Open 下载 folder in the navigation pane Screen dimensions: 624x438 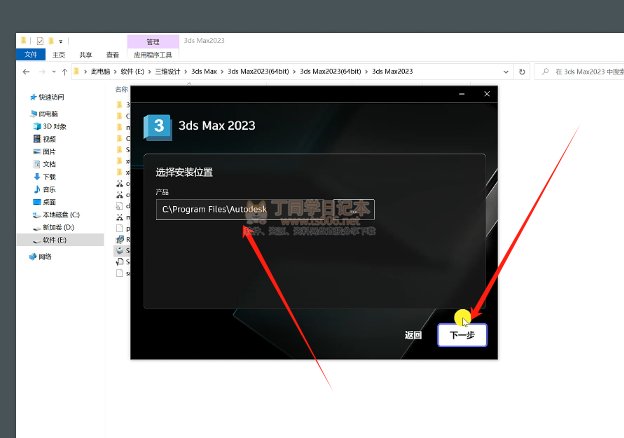pos(49,177)
